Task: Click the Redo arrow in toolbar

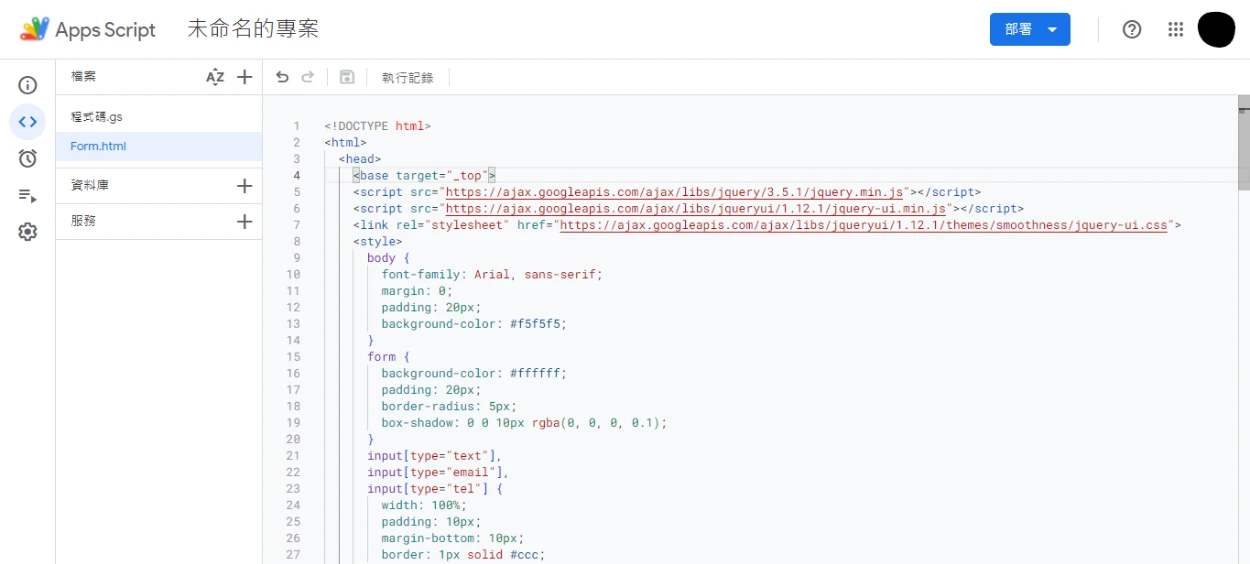Action: click(308, 77)
